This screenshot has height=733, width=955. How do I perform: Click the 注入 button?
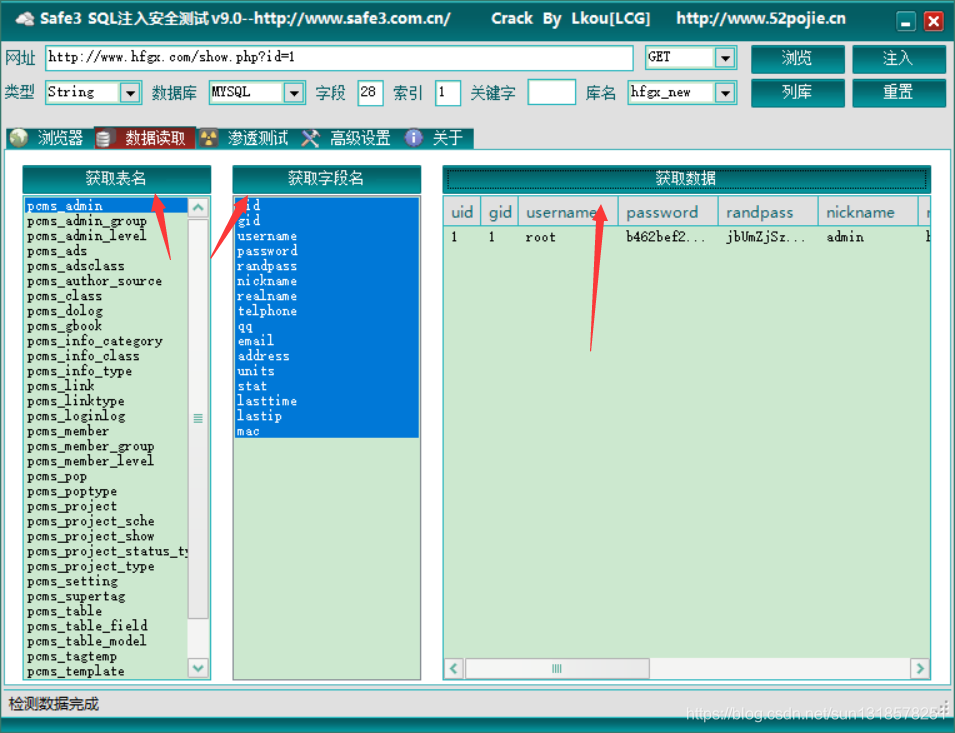click(x=898, y=58)
